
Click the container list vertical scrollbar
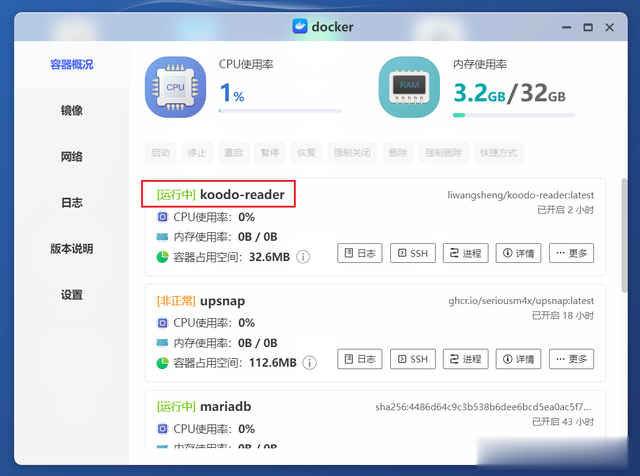pos(624,236)
